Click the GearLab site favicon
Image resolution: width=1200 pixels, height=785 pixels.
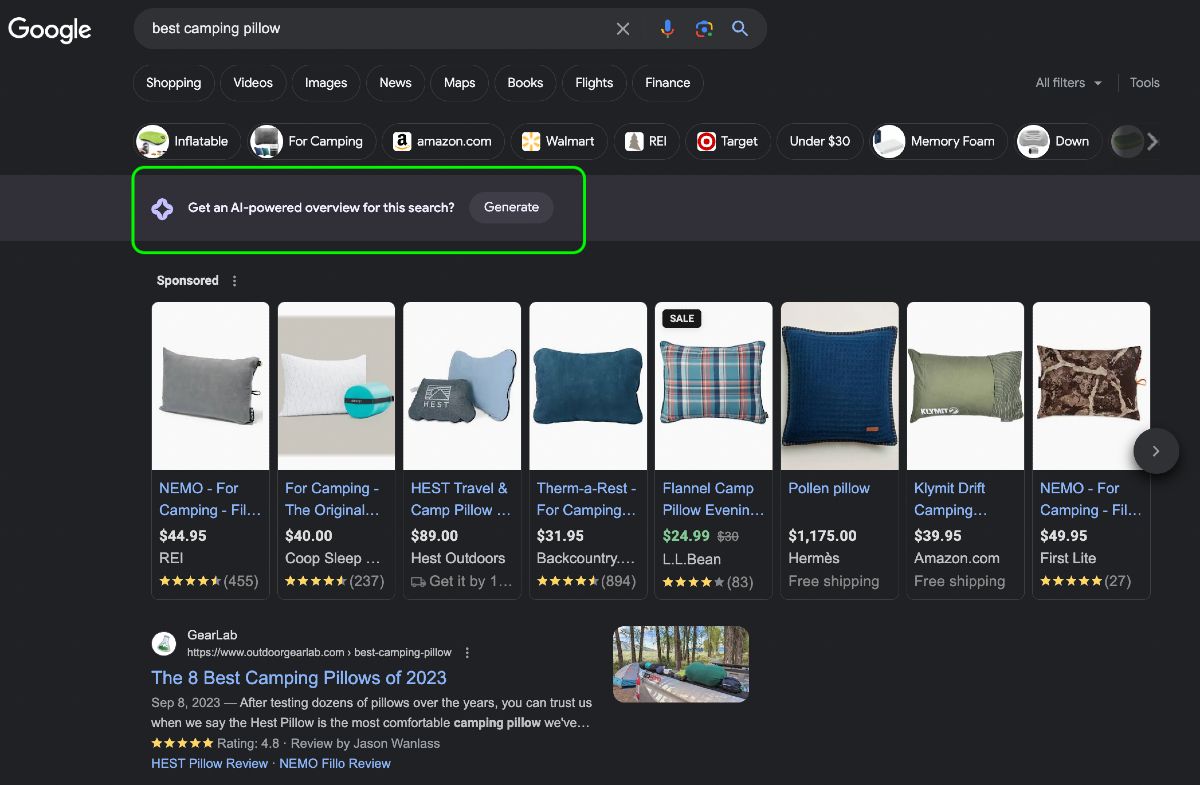coord(164,643)
